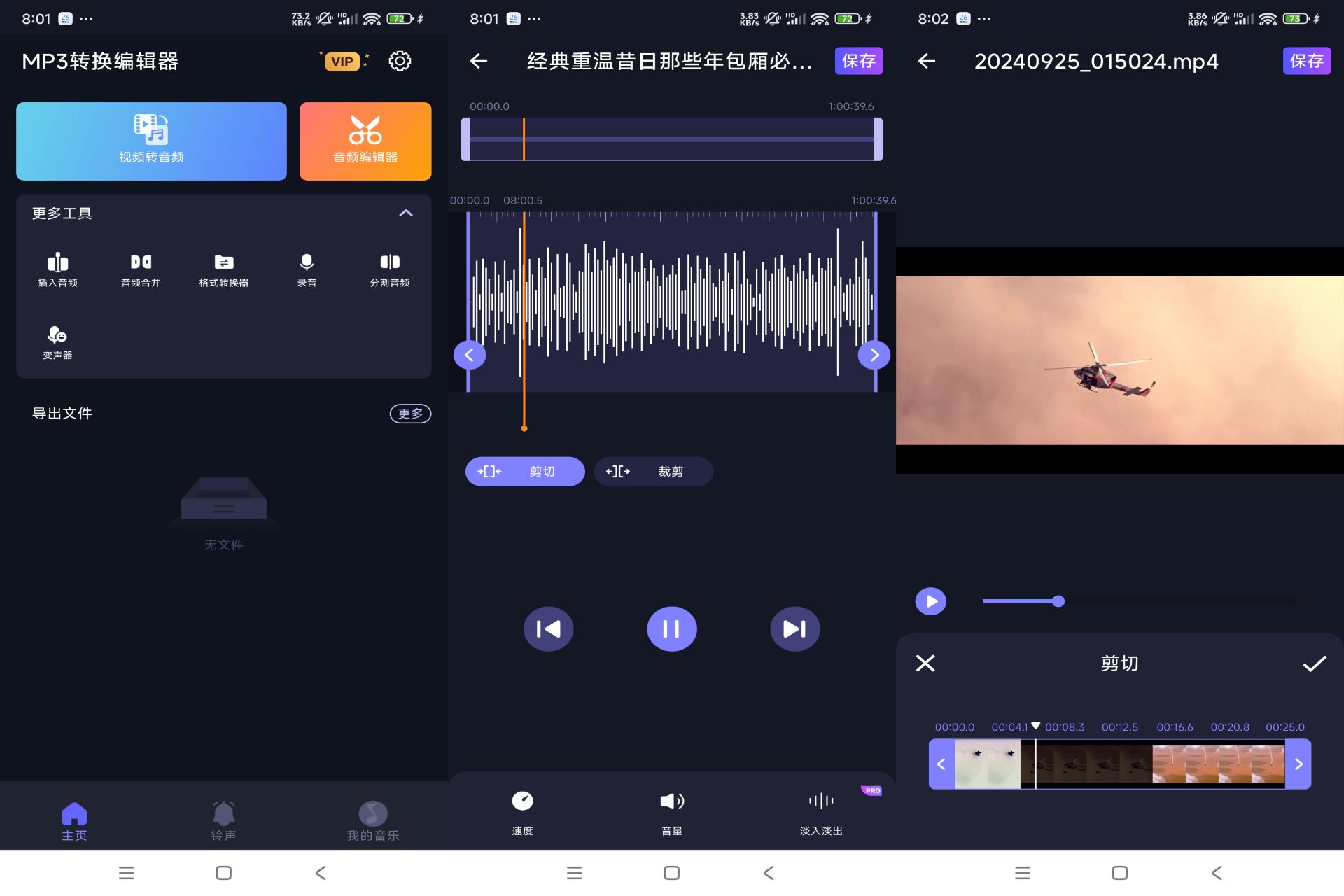Open the Format Converter tool
Image resolution: width=1344 pixels, height=896 pixels.
[224, 270]
